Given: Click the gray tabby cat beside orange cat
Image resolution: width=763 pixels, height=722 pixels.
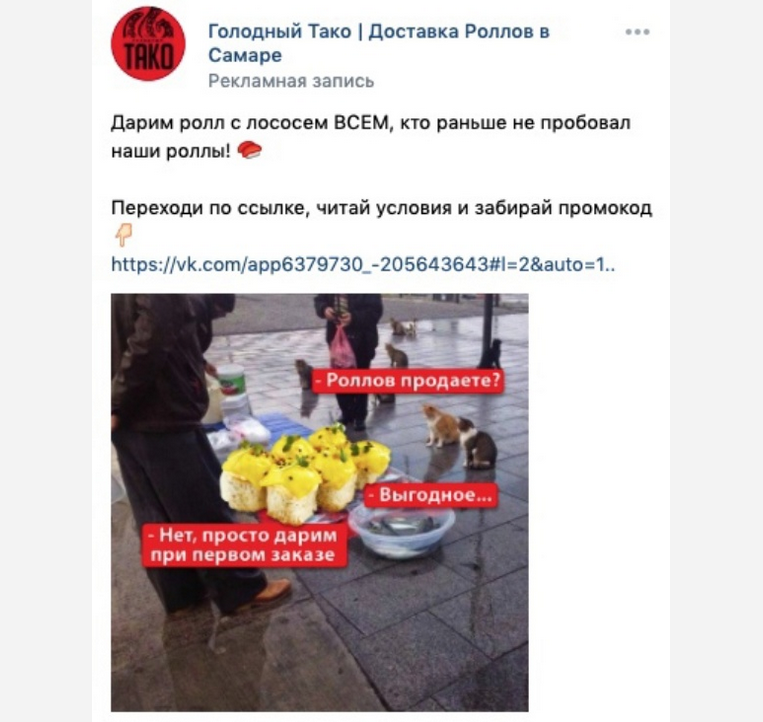Looking at the screenshot, I should coord(477,444).
